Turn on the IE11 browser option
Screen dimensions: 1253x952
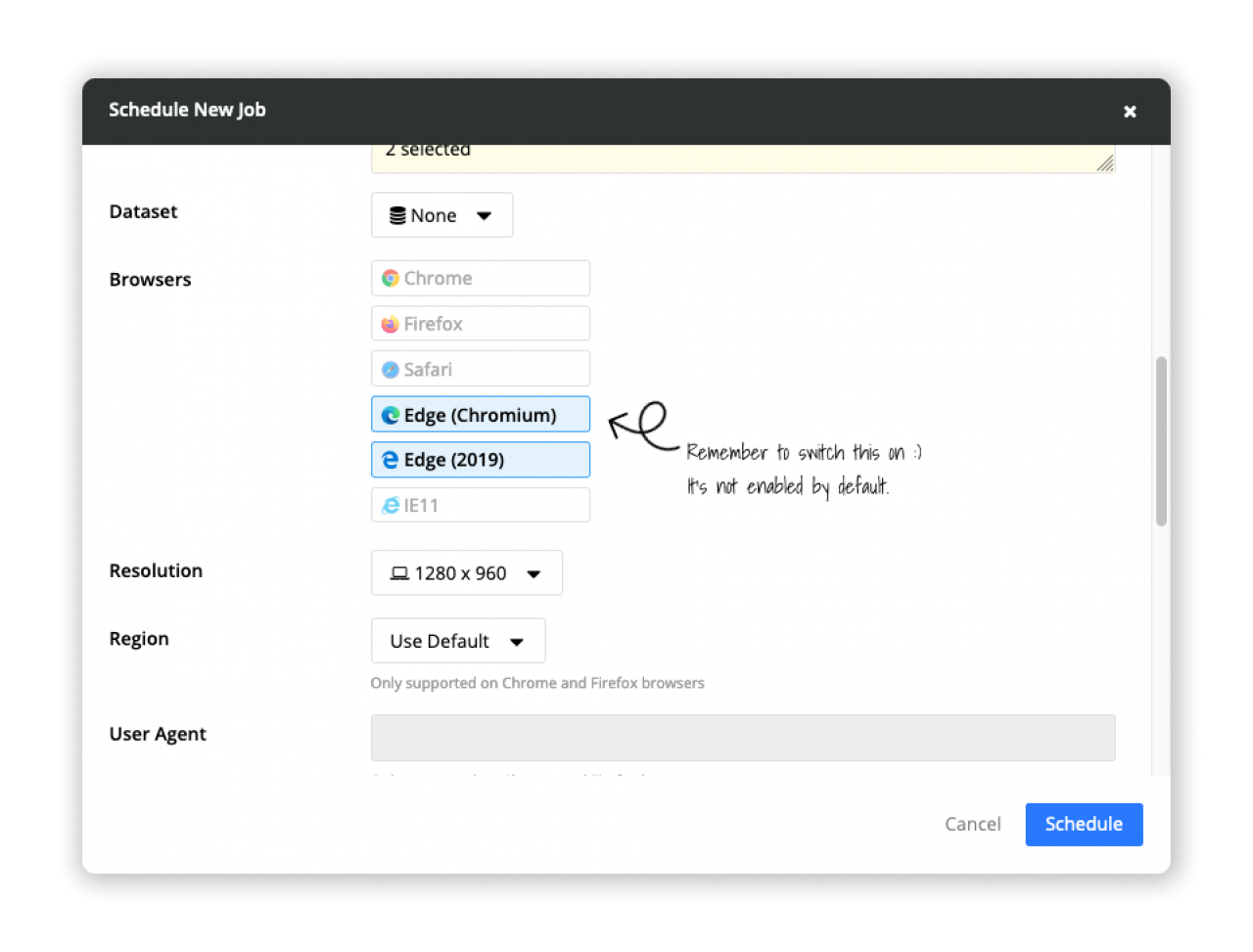tap(480, 506)
